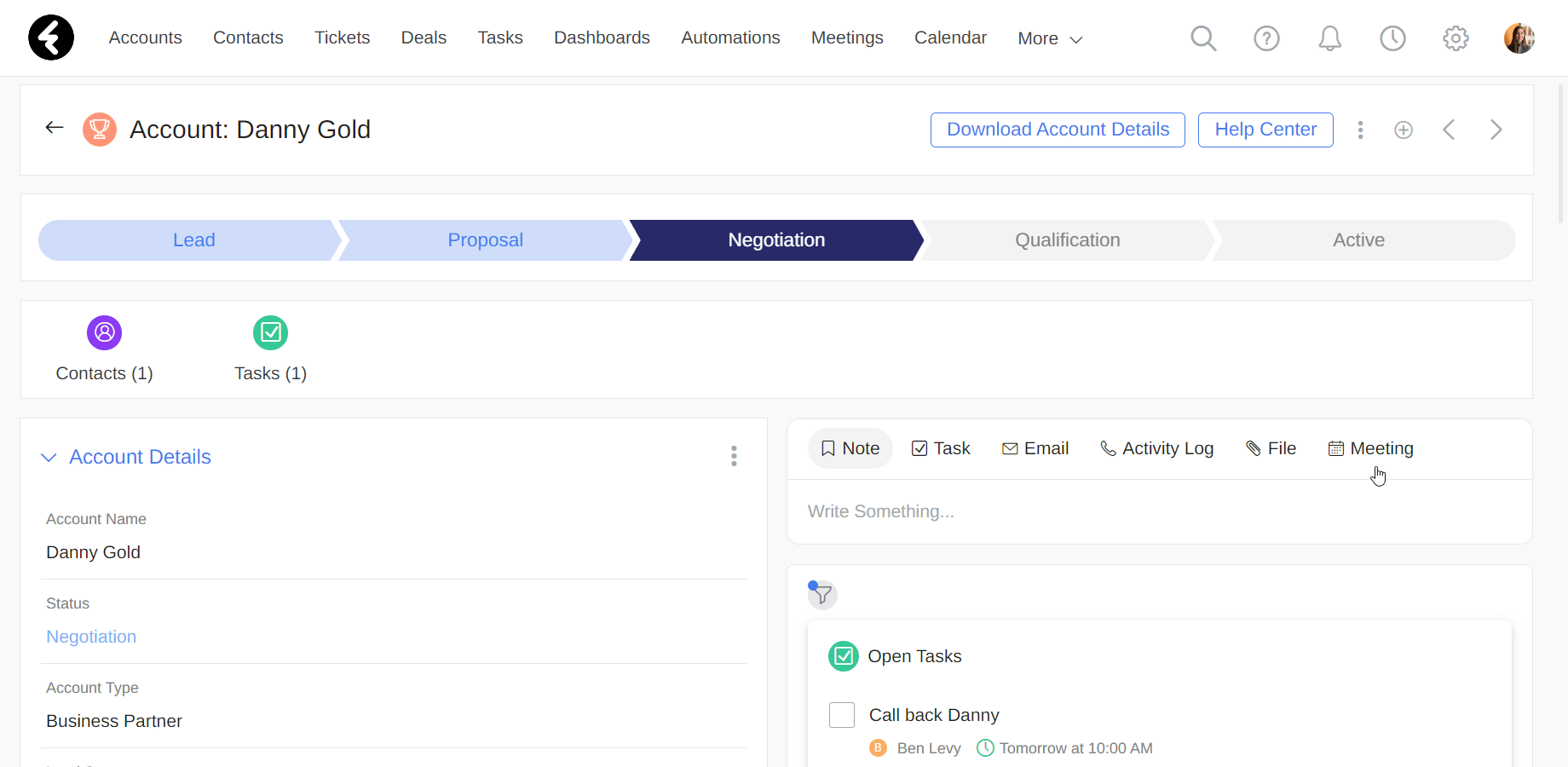The image size is (1568, 767).
Task: Switch to the File tab
Action: pos(1271,448)
